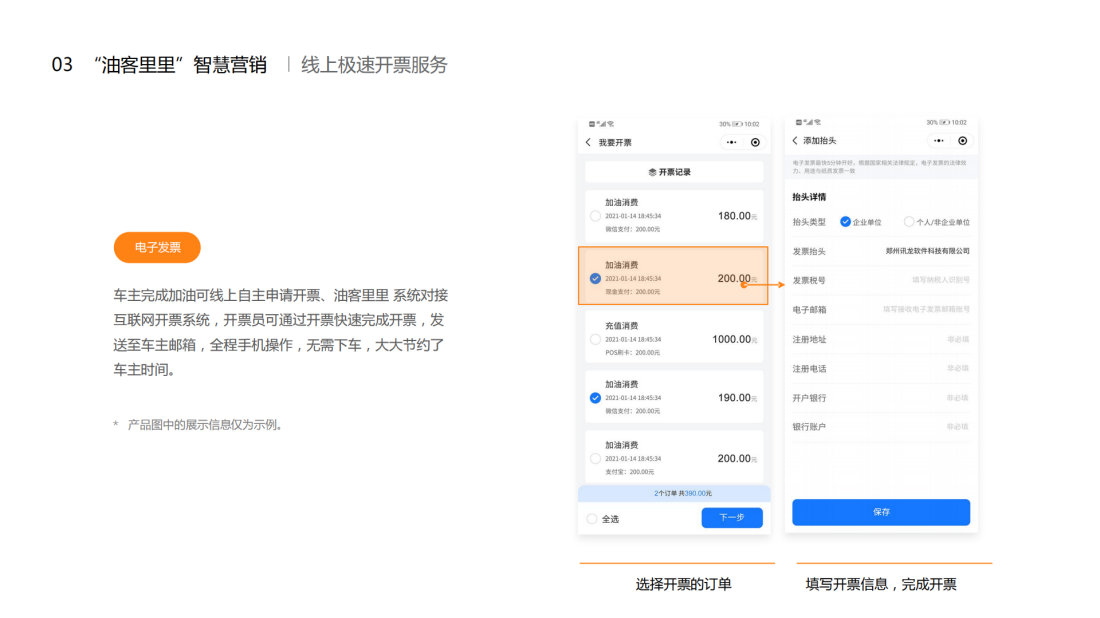The height and width of the screenshot is (618, 1100).
Task: Tick the 全选 select-all checkbox
Action: 592,519
